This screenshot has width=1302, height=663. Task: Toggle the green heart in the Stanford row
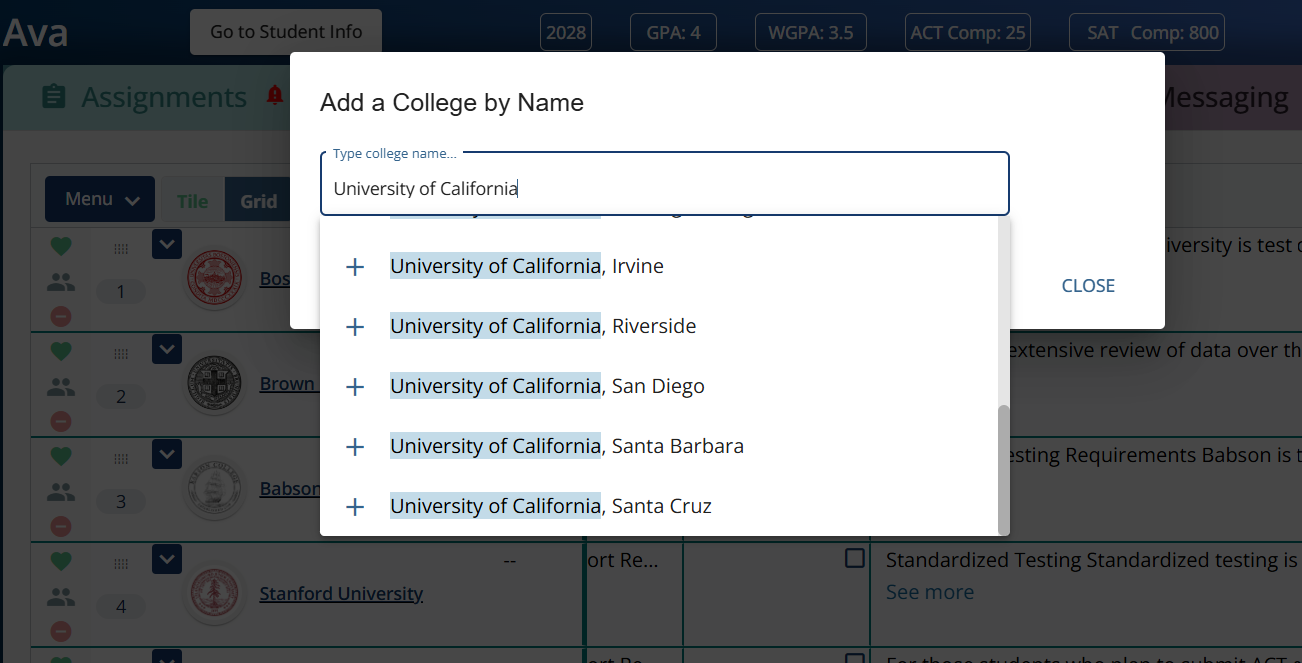tap(61, 560)
